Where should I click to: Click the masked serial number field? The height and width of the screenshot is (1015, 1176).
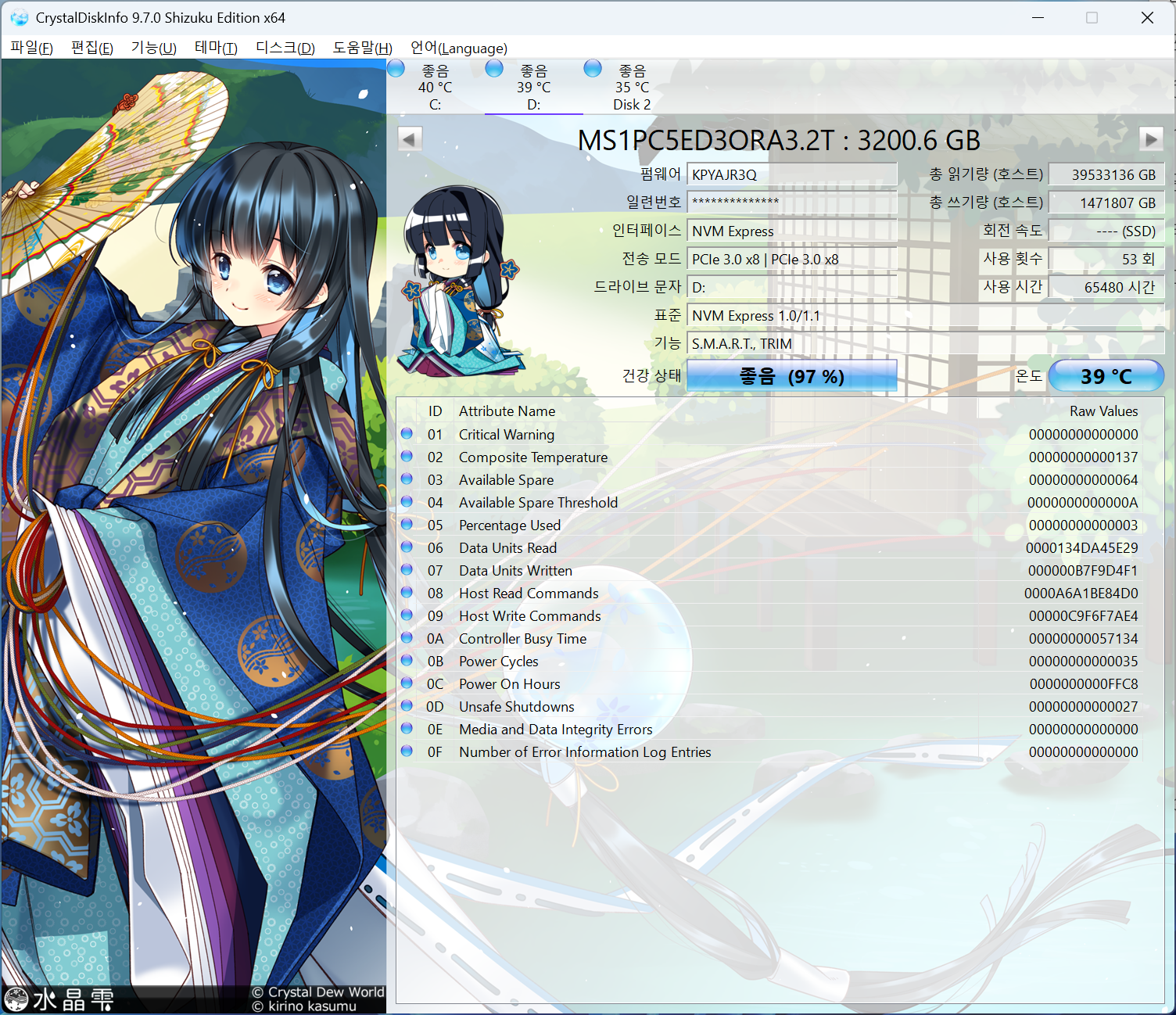point(791,203)
